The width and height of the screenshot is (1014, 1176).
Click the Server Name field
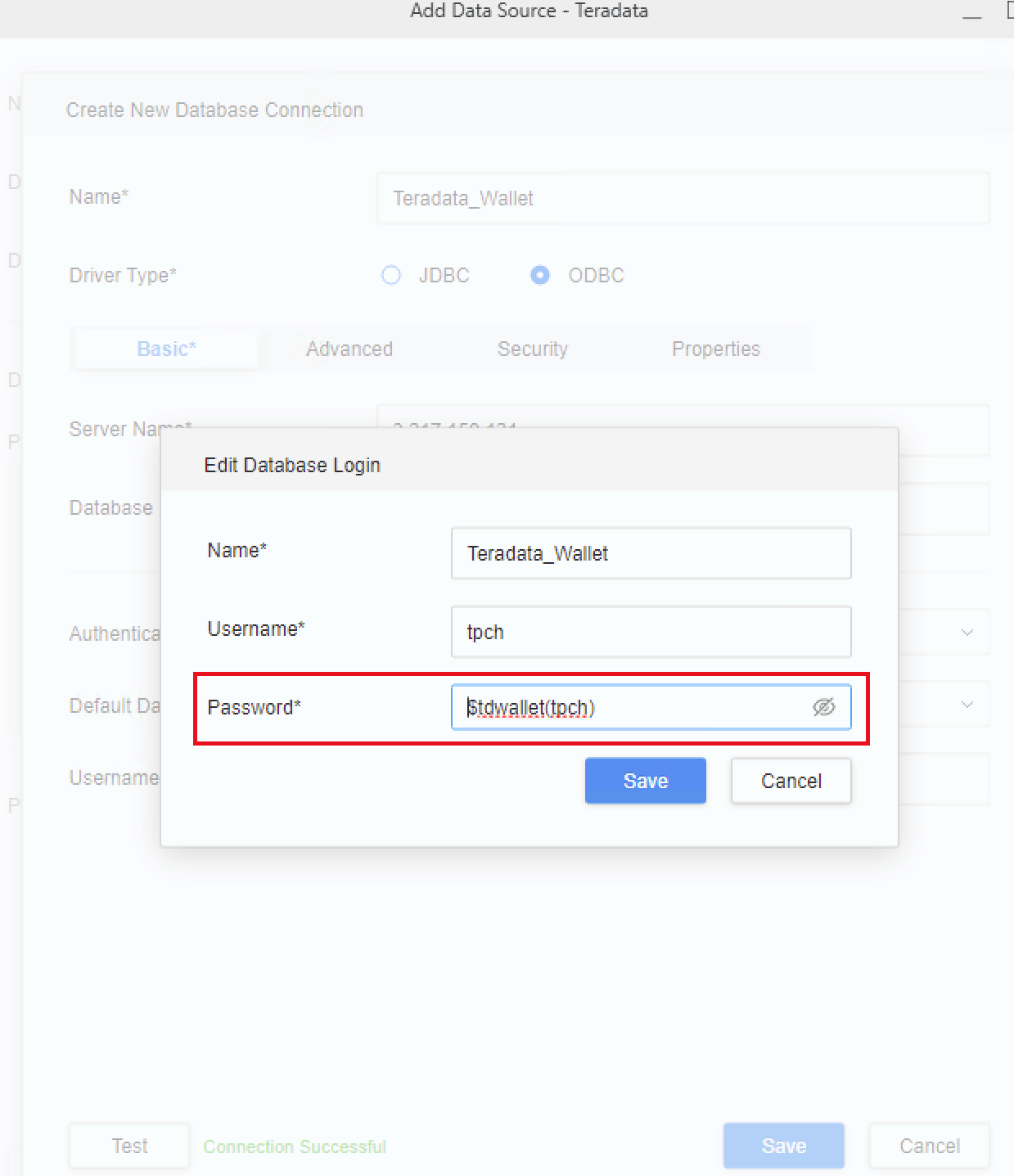[682, 430]
